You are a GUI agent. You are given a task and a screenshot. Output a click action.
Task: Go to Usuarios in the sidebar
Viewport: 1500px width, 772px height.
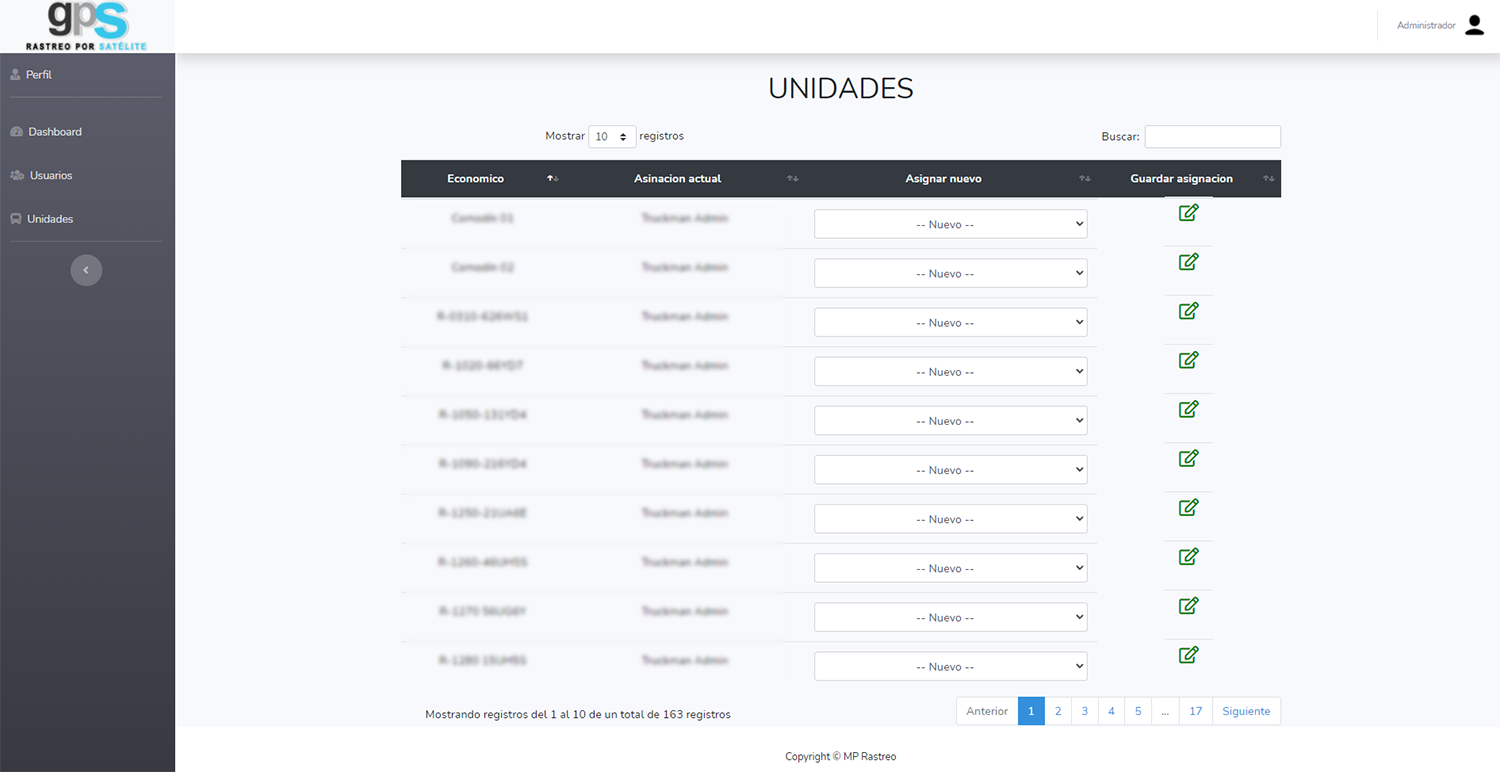(51, 176)
